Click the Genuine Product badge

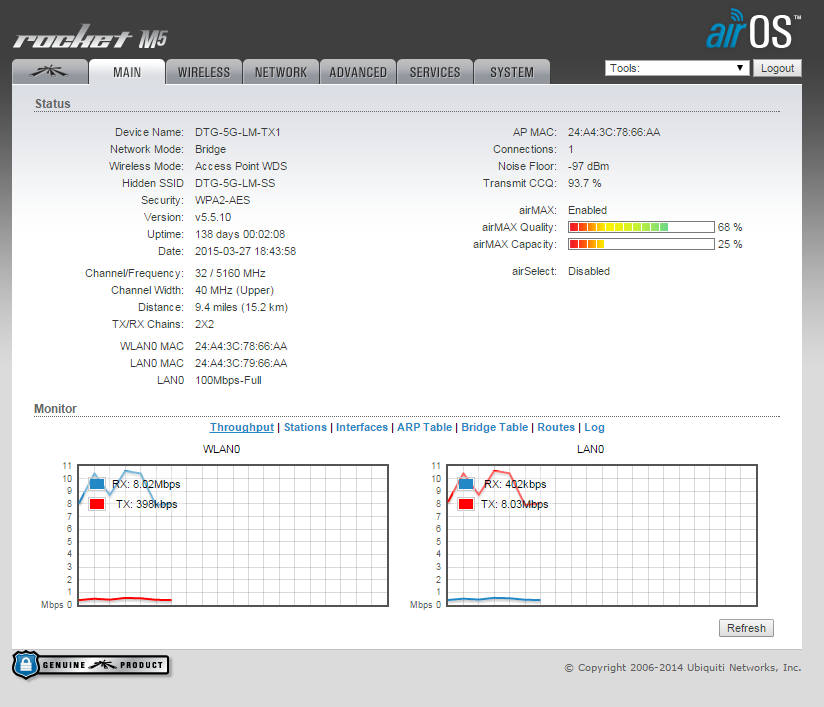coord(91,665)
